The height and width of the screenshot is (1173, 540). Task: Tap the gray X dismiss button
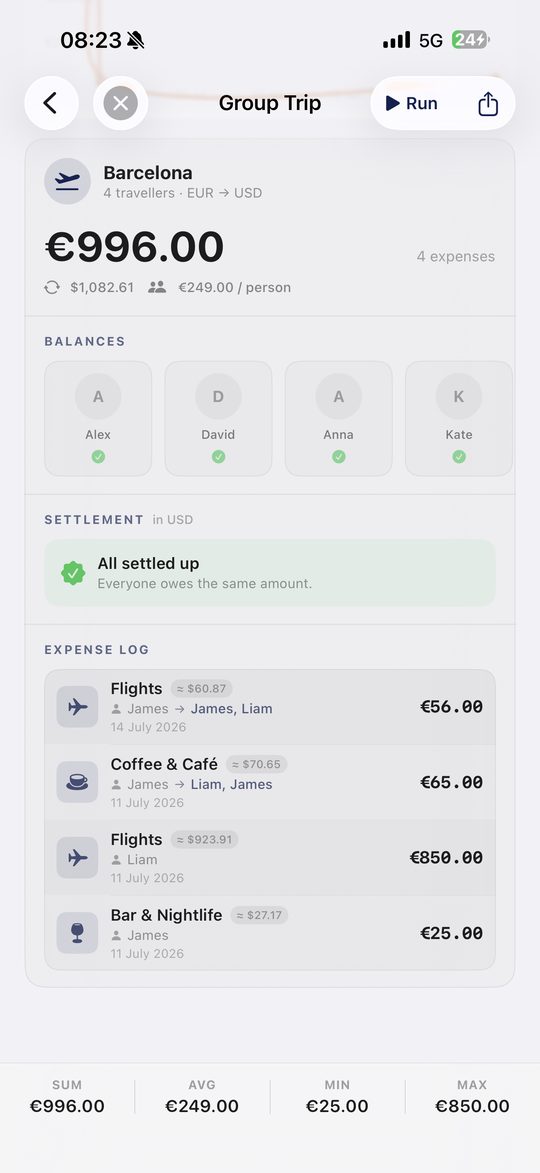tap(120, 103)
